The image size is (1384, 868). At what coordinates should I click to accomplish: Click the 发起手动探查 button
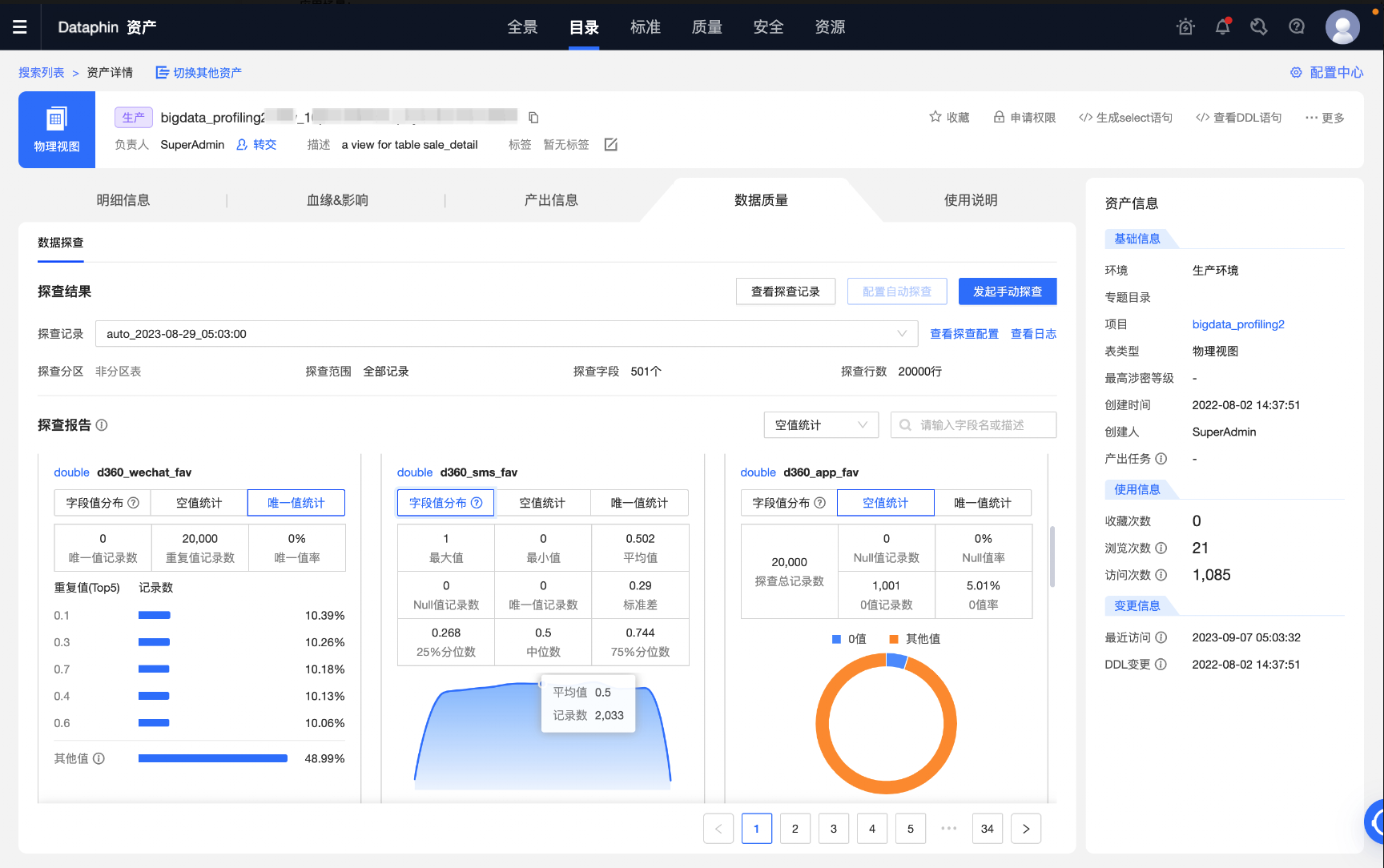(x=1007, y=291)
